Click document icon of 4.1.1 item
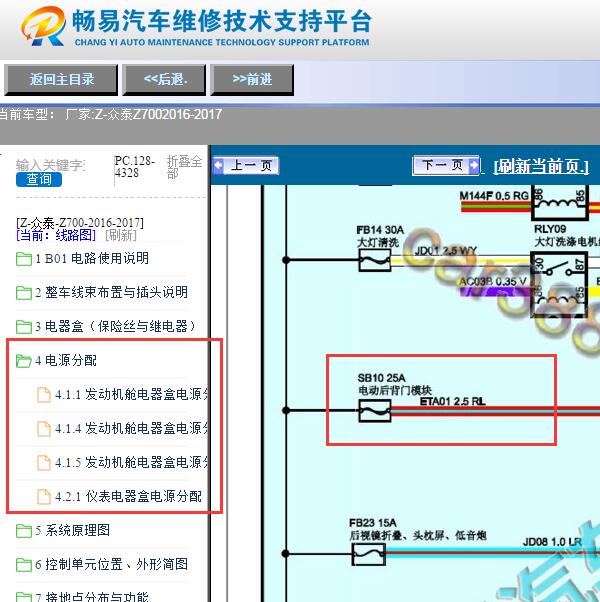 pos(44,395)
